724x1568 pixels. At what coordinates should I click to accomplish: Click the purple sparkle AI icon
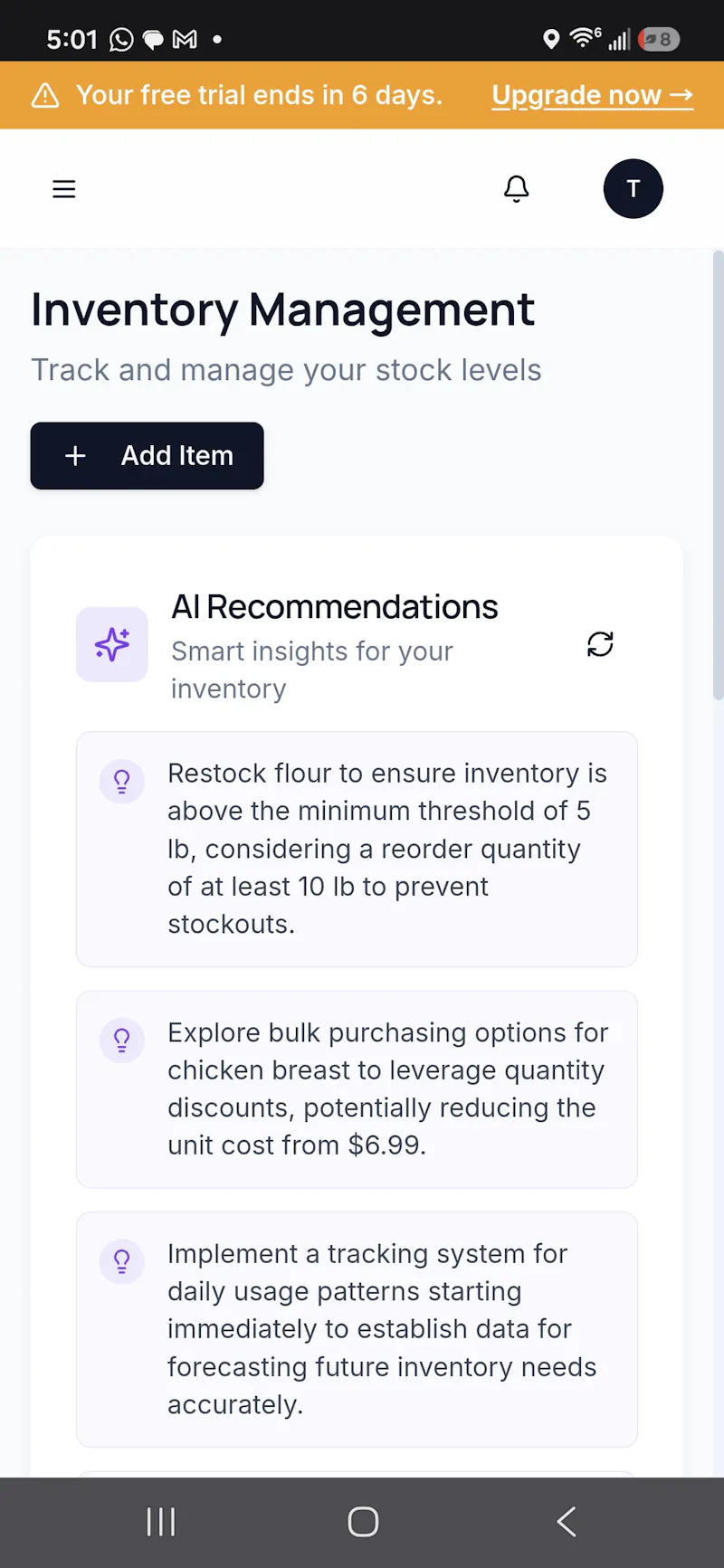pos(112,644)
